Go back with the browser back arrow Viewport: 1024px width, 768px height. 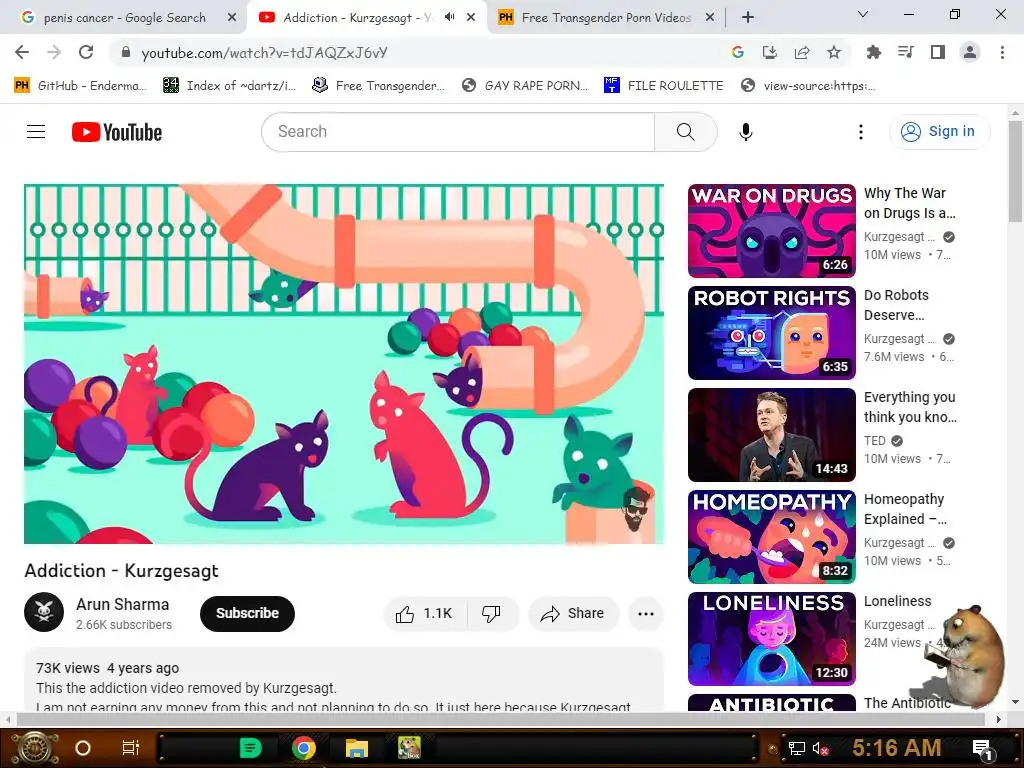point(22,52)
